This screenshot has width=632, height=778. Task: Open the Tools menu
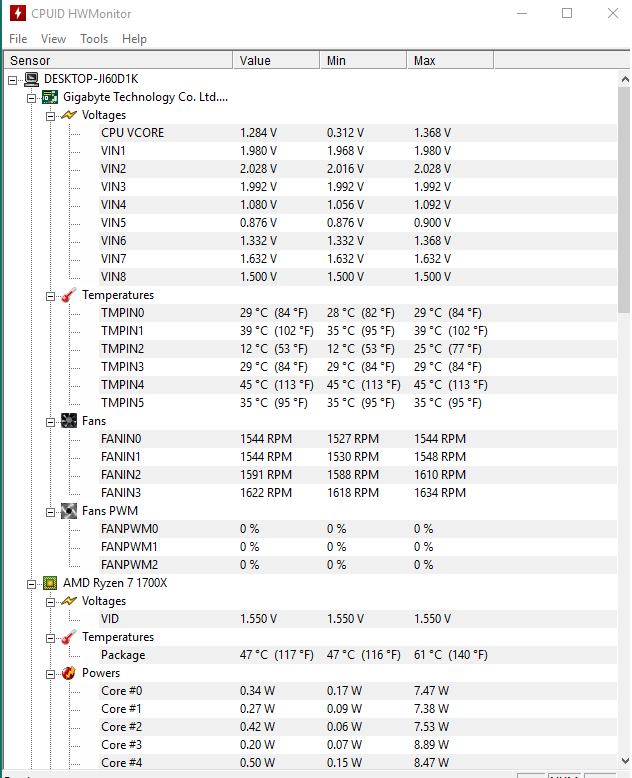pos(94,39)
